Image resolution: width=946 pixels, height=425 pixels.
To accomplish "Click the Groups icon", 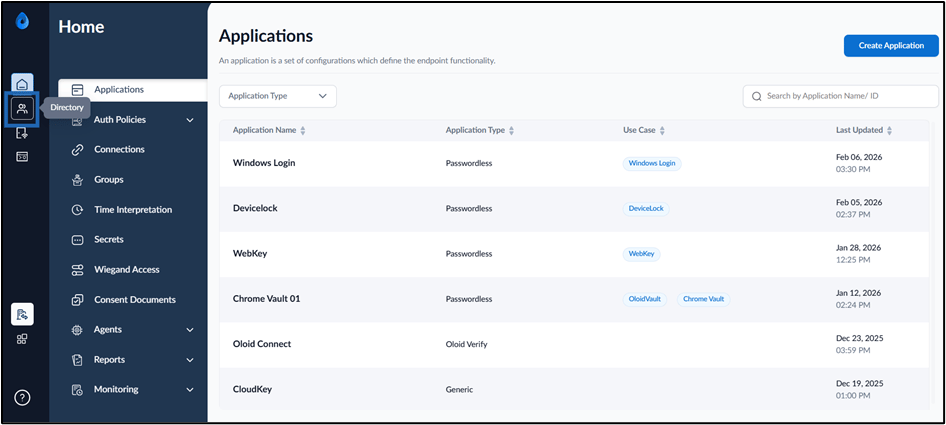I will (x=77, y=180).
